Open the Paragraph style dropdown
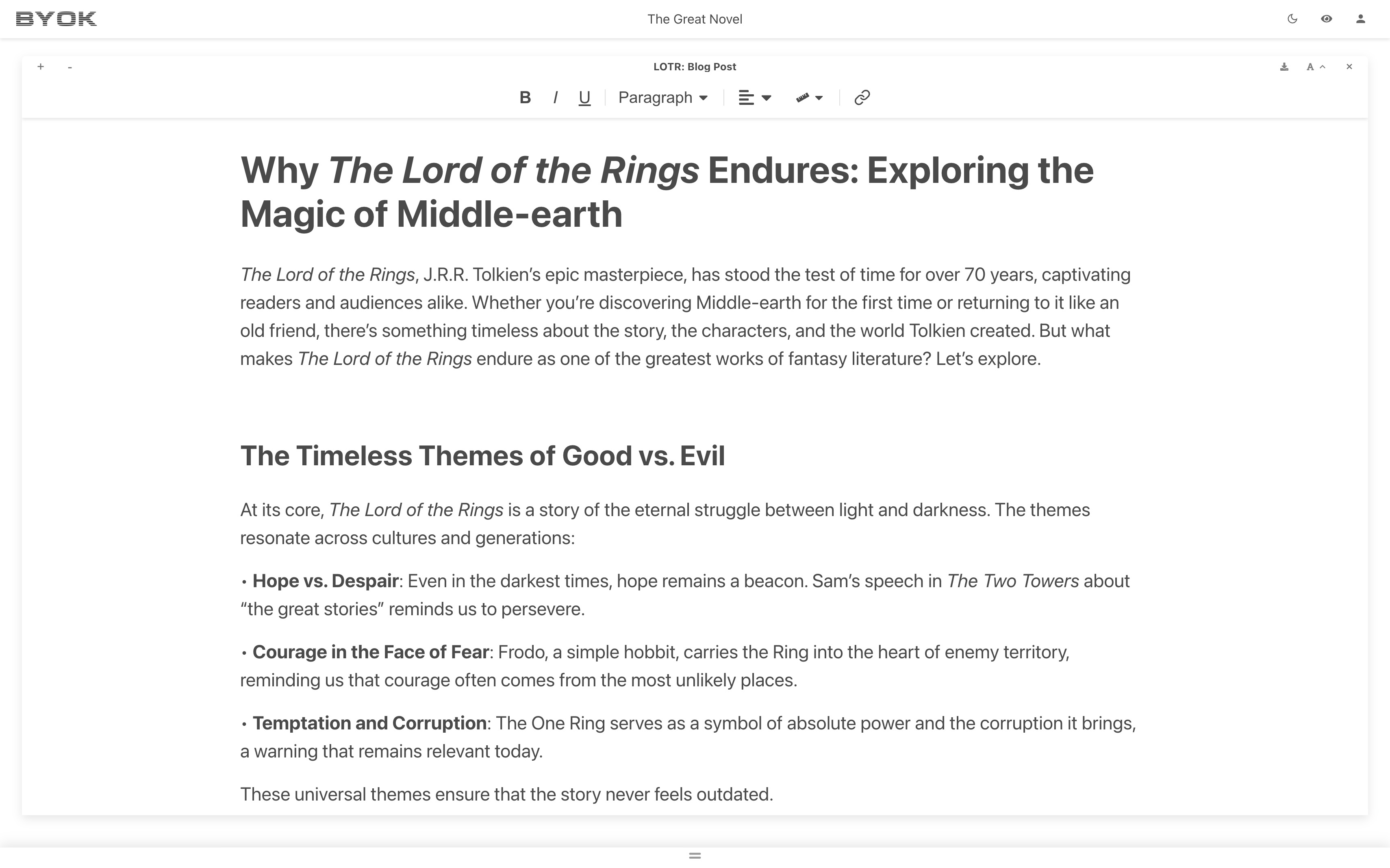This screenshot has width=1390, height=868. coord(662,98)
